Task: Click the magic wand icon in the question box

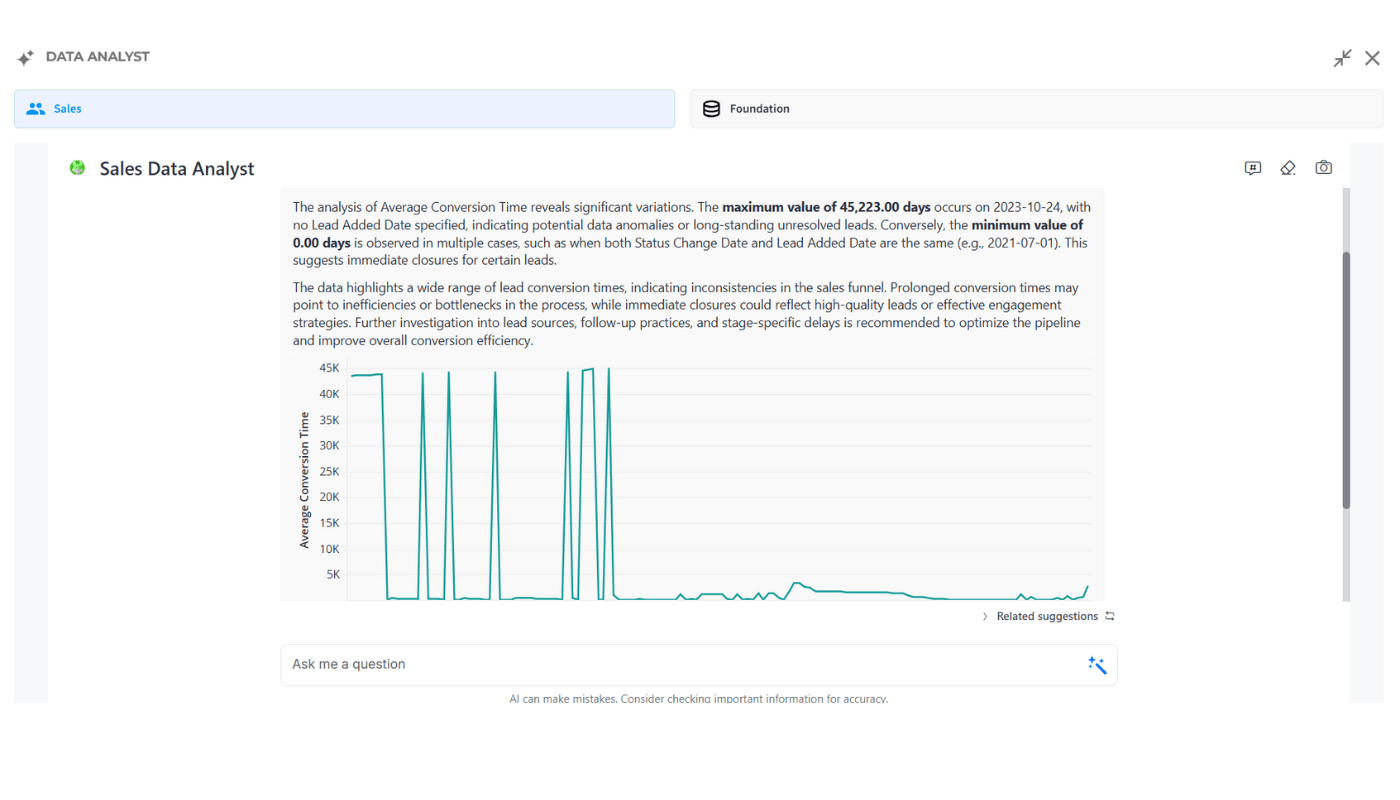Action: click(x=1097, y=665)
